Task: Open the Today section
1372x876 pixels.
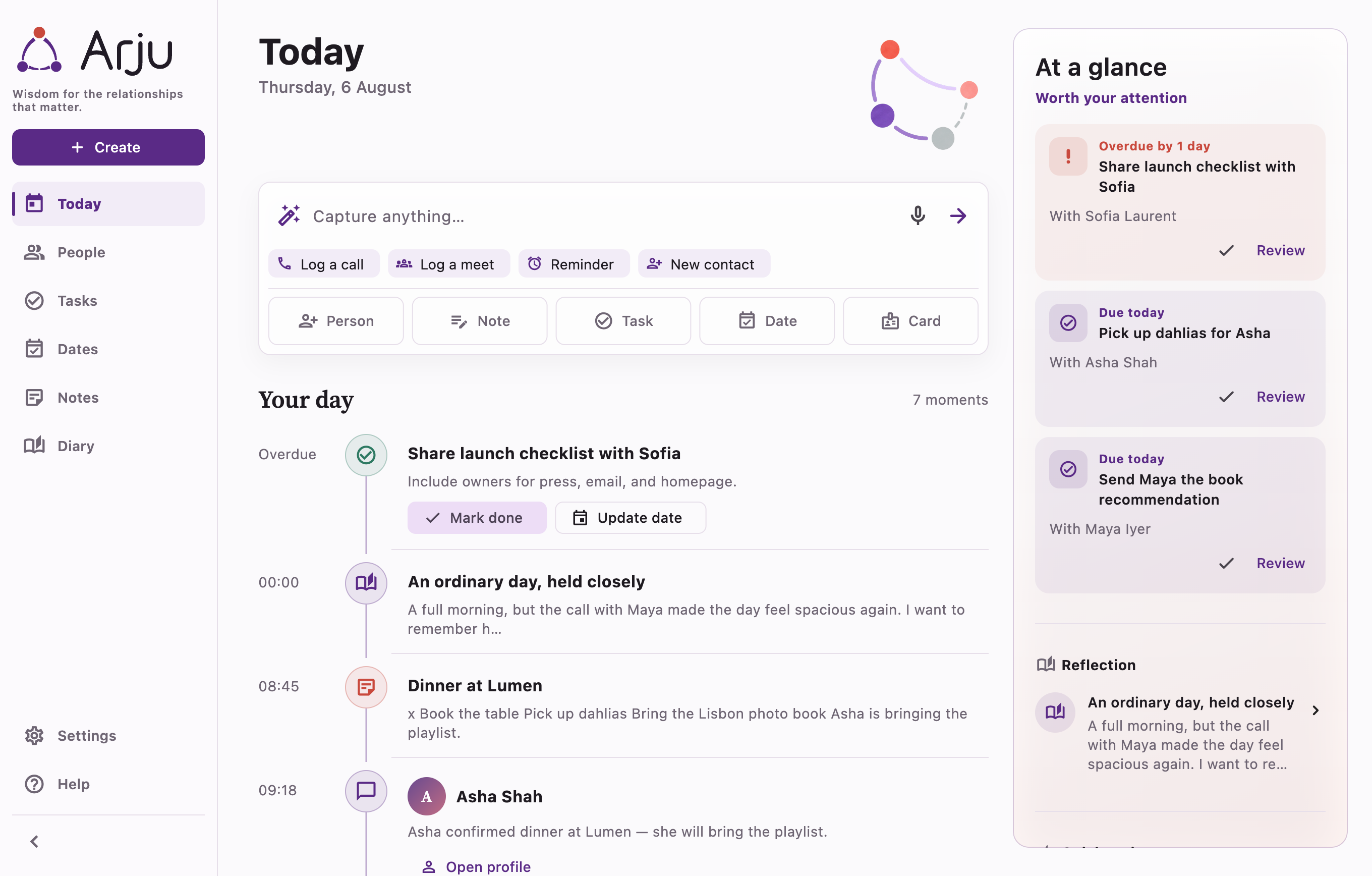Action: point(108,203)
